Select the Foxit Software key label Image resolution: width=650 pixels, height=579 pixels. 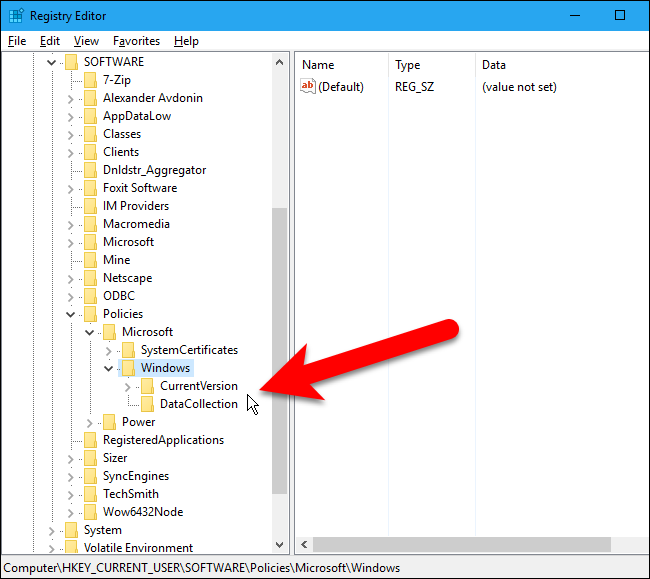pos(140,188)
